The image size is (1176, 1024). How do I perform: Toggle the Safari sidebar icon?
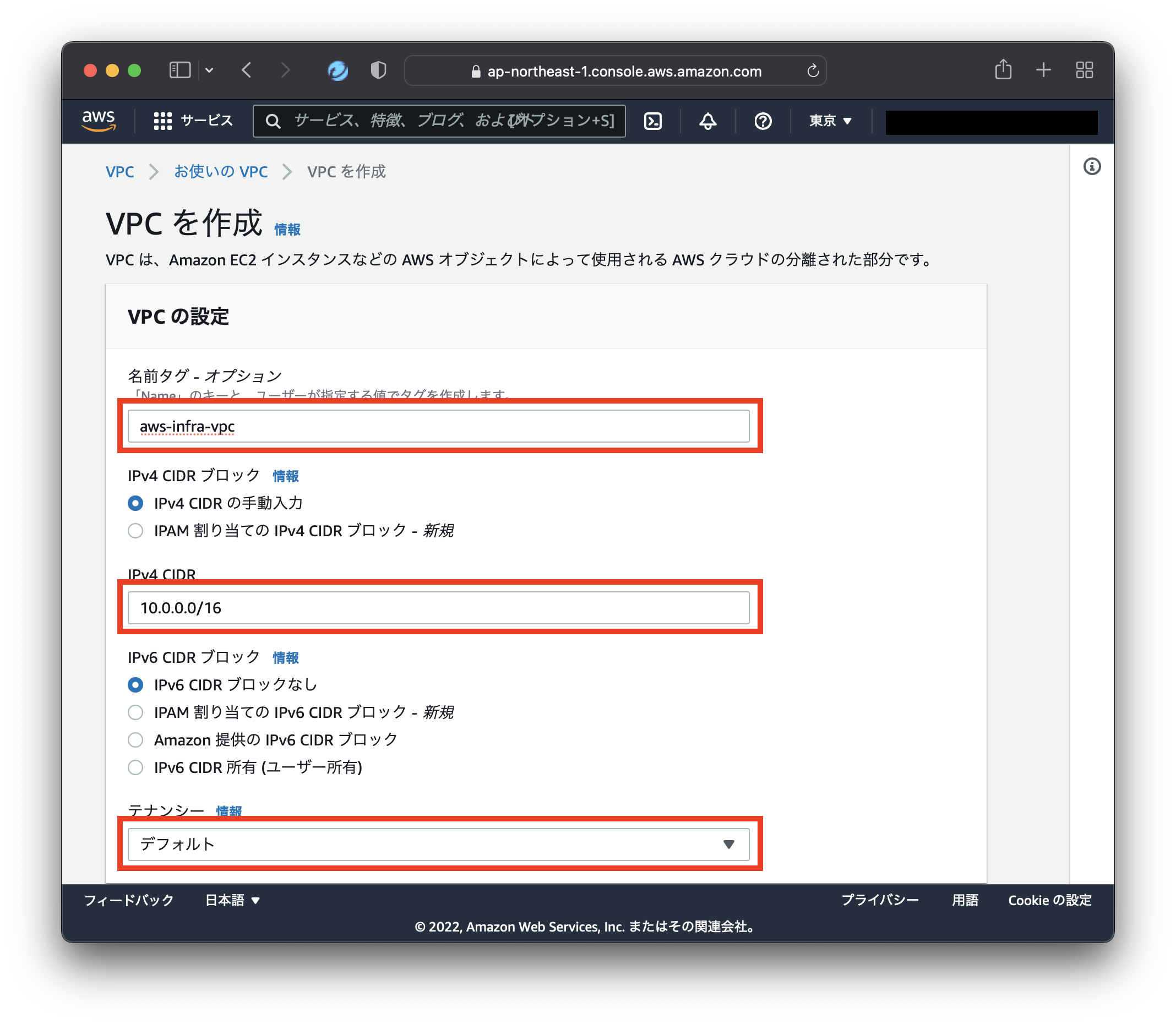coord(180,70)
